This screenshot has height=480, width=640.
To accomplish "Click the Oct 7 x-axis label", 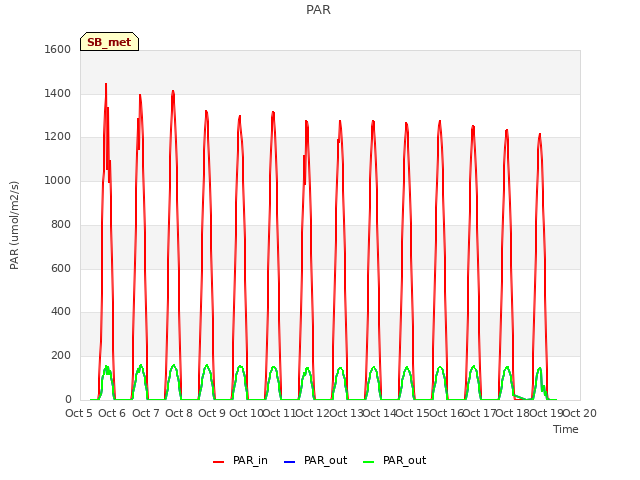I will pyautogui.click(x=146, y=413).
